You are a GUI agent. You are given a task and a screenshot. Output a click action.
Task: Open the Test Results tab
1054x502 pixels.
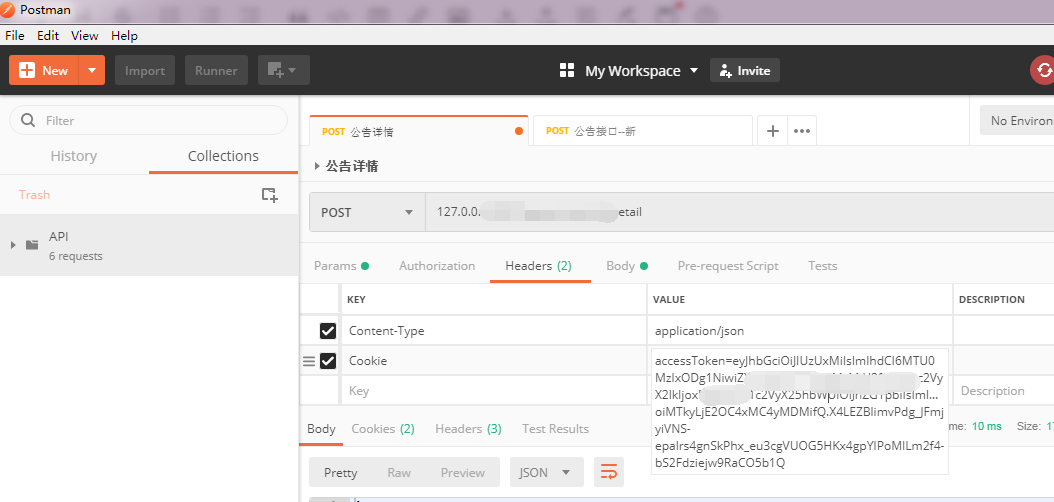click(555, 429)
